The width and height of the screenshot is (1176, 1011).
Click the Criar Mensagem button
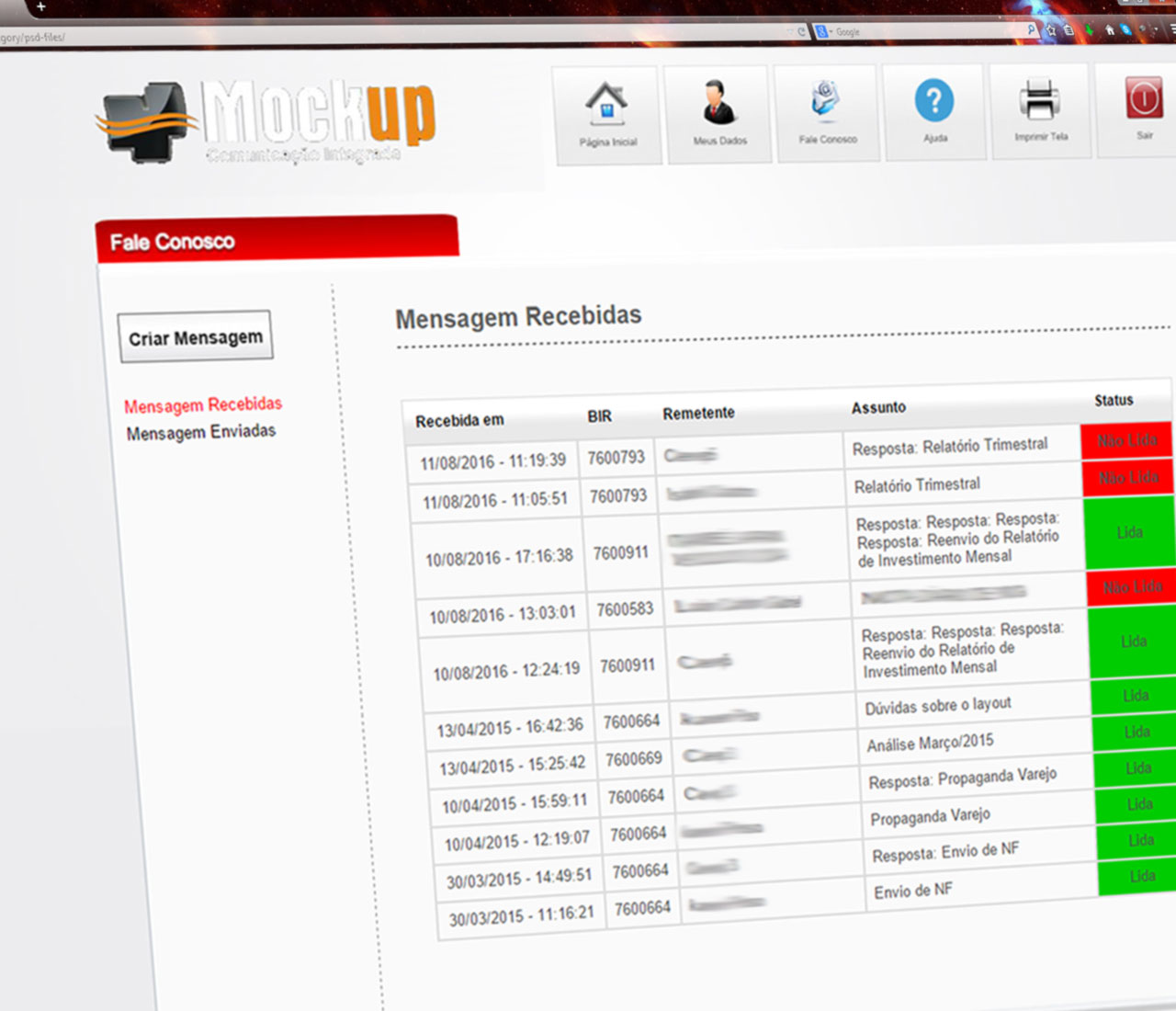tap(195, 337)
